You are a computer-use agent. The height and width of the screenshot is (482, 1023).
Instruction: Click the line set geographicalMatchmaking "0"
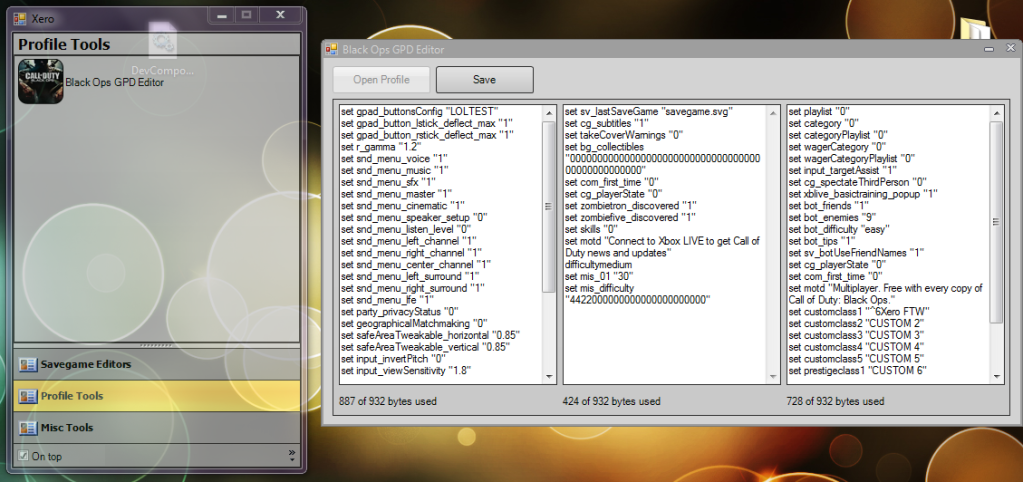tap(414, 324)
